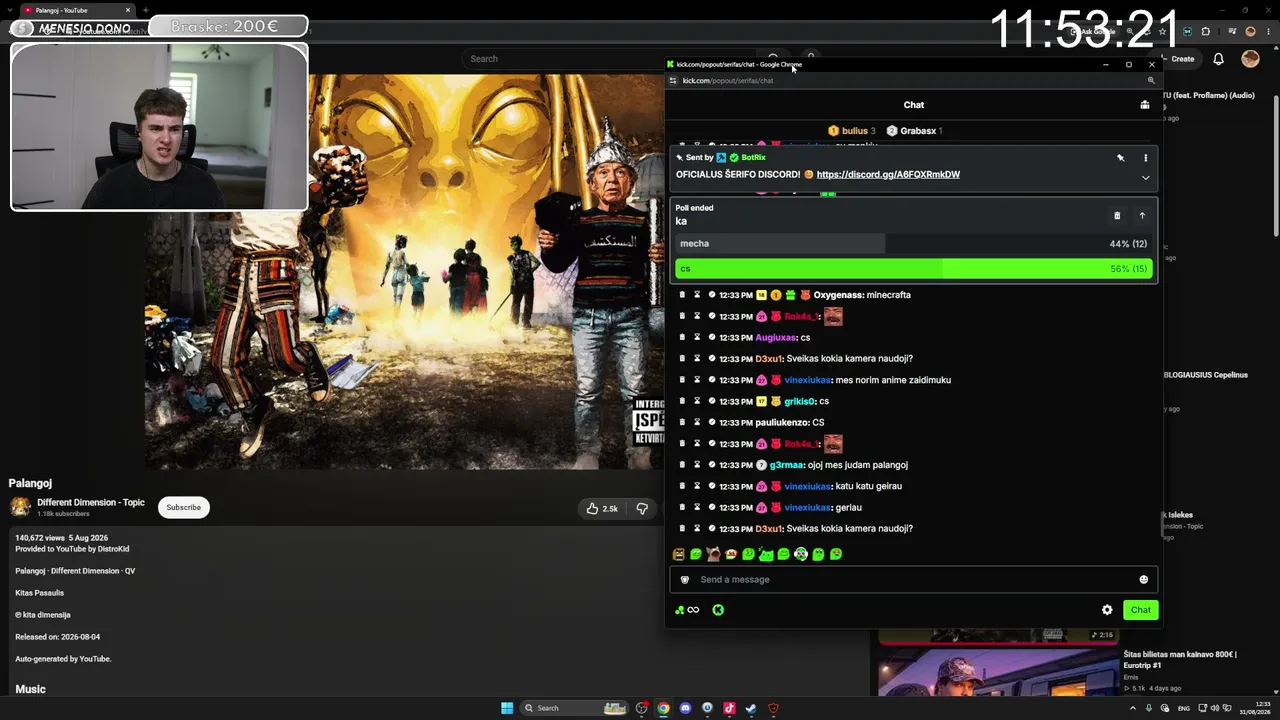Open pinned message three-dot options menu
Image resolution: width=1280 pixels, height=720 pixels.
point(1145,158)
